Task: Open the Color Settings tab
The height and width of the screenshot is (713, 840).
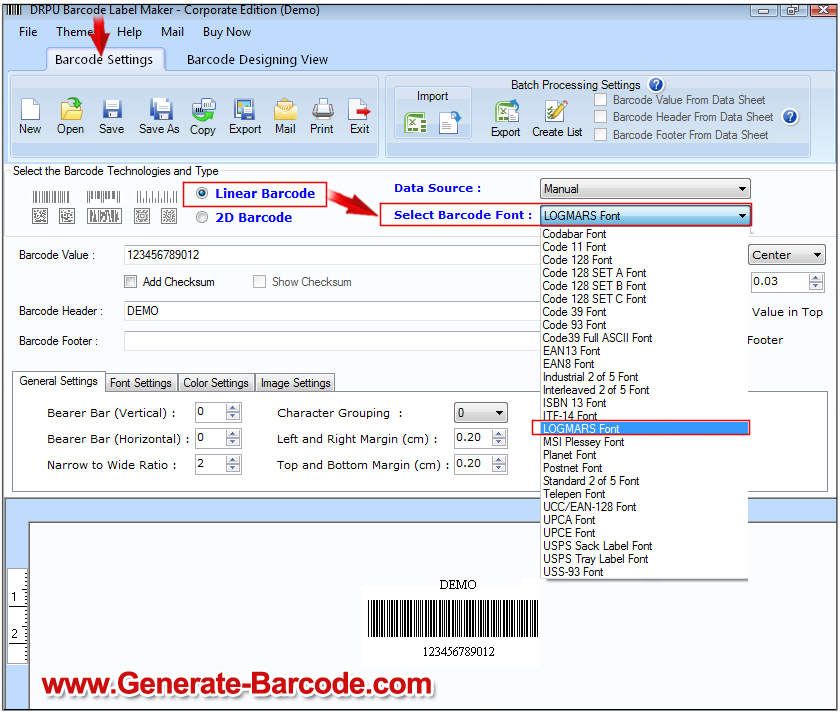Action: click(215, 383)
